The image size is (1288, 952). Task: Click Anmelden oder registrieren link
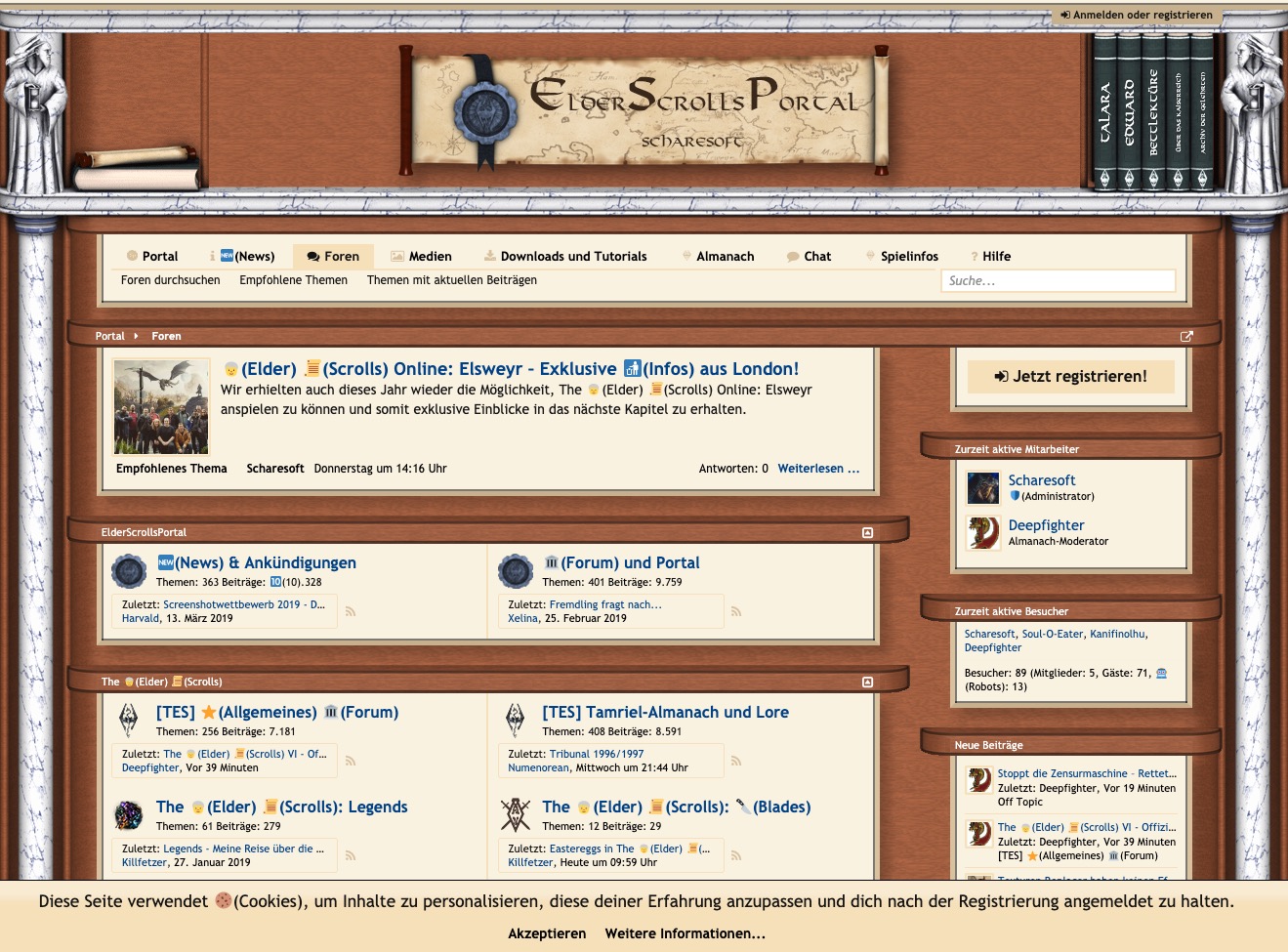(x=1137, y=15)
